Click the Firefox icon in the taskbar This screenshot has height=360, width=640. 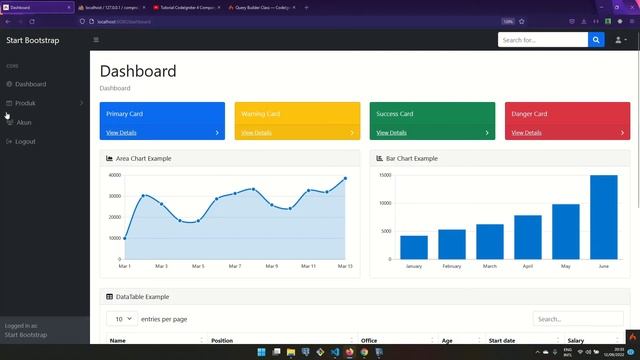pos(349,352)
